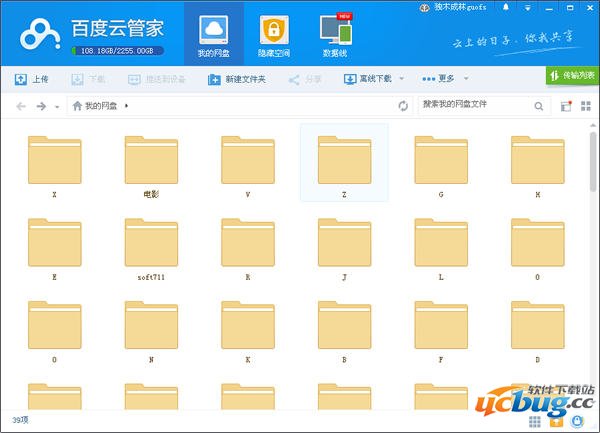
Task: Click the search magnifier icon
Action: (x=538, y=106)
